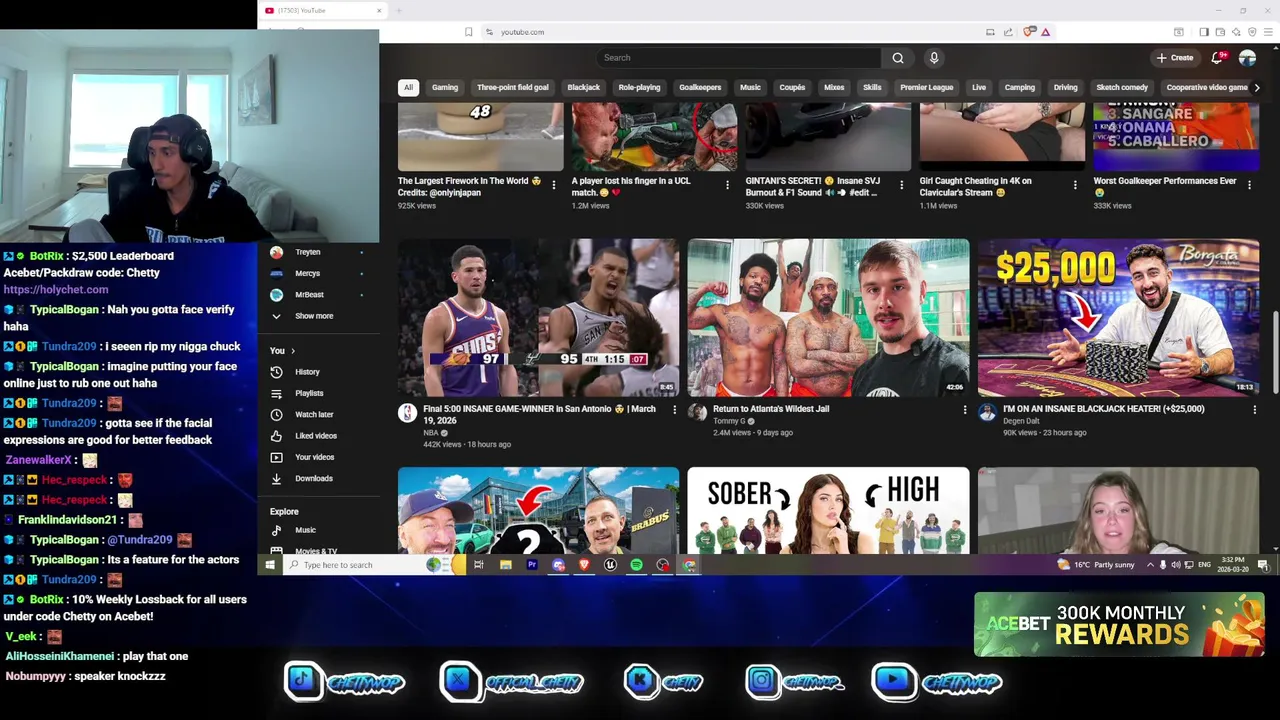The width and height of the screenshot is (1280, 720).
Task: Open Watch later in the sidebar
Action: point(314,414)
